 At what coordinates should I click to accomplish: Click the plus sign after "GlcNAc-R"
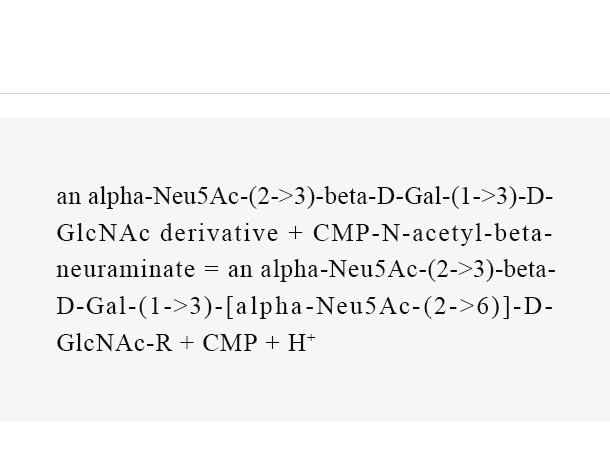(187, 343)
